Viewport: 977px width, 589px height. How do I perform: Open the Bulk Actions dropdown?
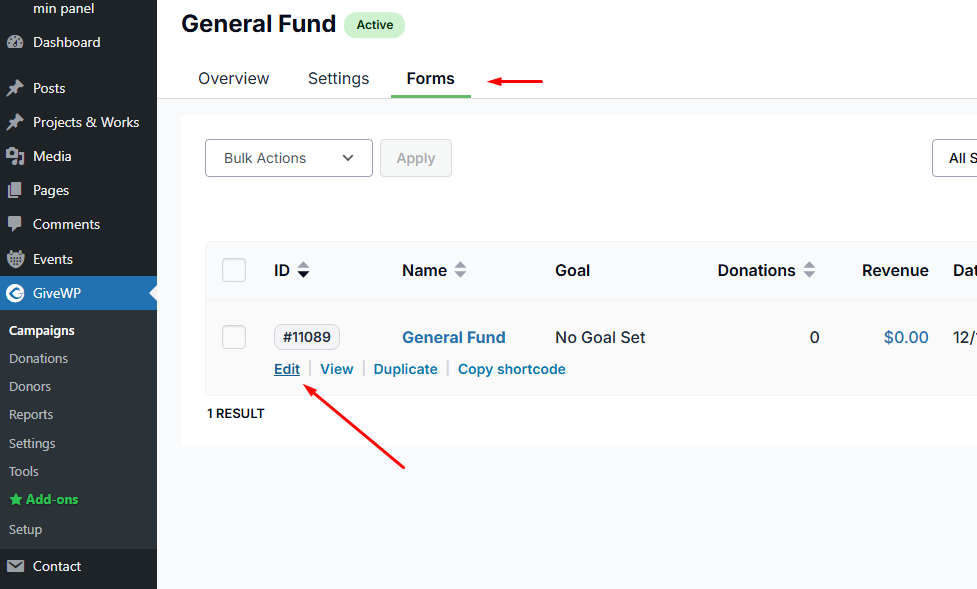click(288, 158)
